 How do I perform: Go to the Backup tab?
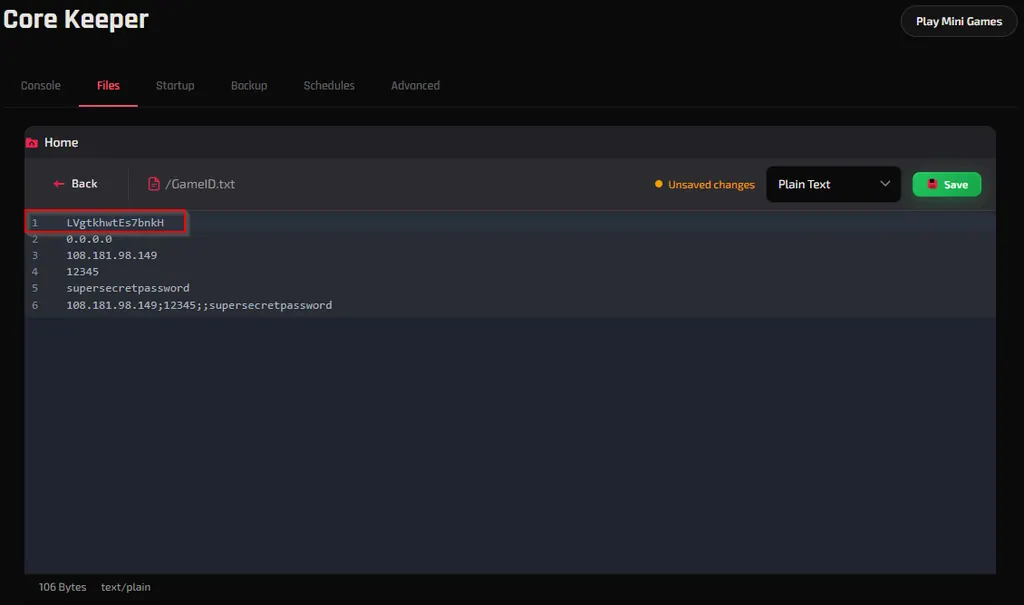point(249,86)
